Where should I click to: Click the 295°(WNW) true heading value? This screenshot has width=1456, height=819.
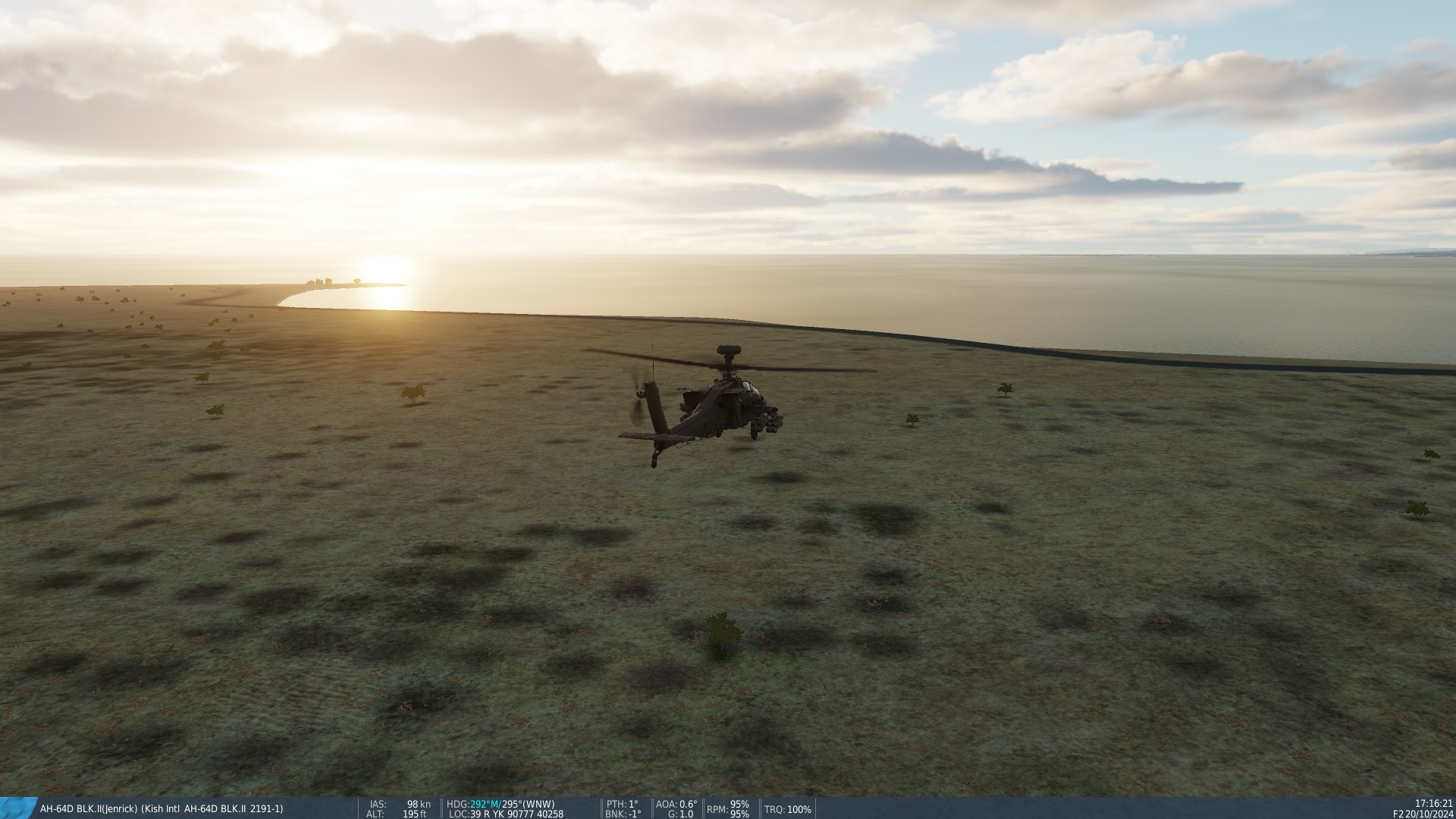click(528, 804)
